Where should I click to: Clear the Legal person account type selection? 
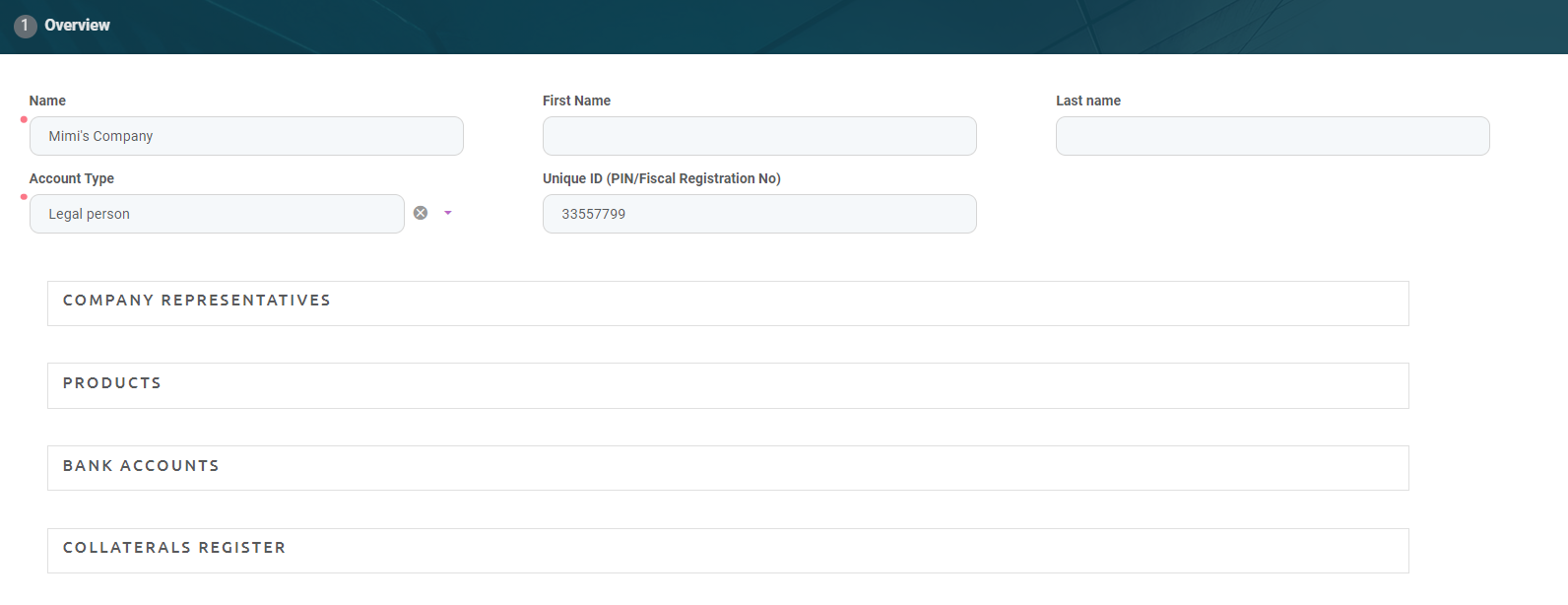coord(421,213)
